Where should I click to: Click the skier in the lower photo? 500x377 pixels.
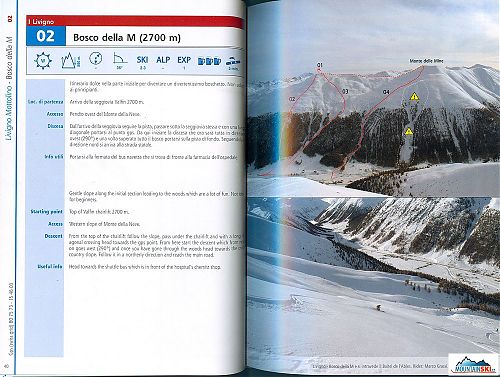[x=379, y=307]
